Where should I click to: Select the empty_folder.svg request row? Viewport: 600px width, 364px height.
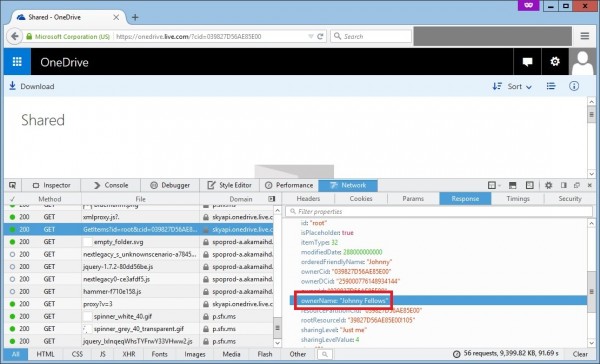[x=139, y=242]
